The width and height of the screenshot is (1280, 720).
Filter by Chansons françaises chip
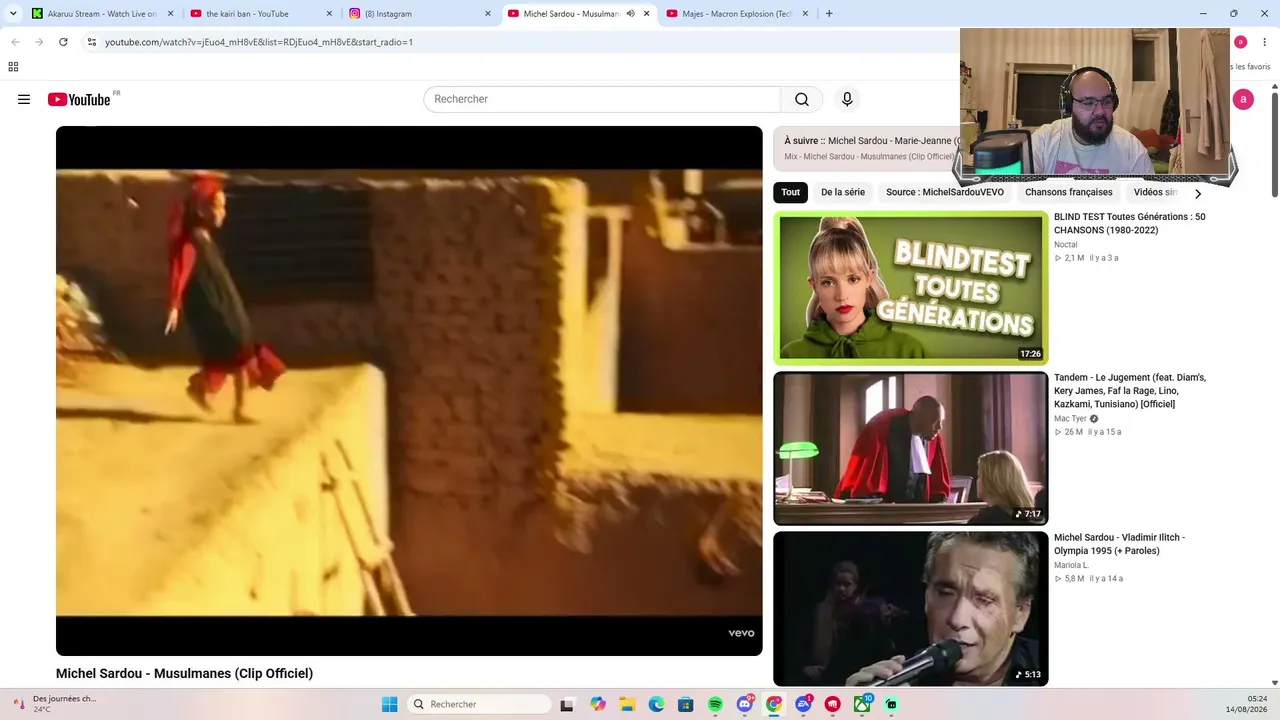pos(1069,192)
